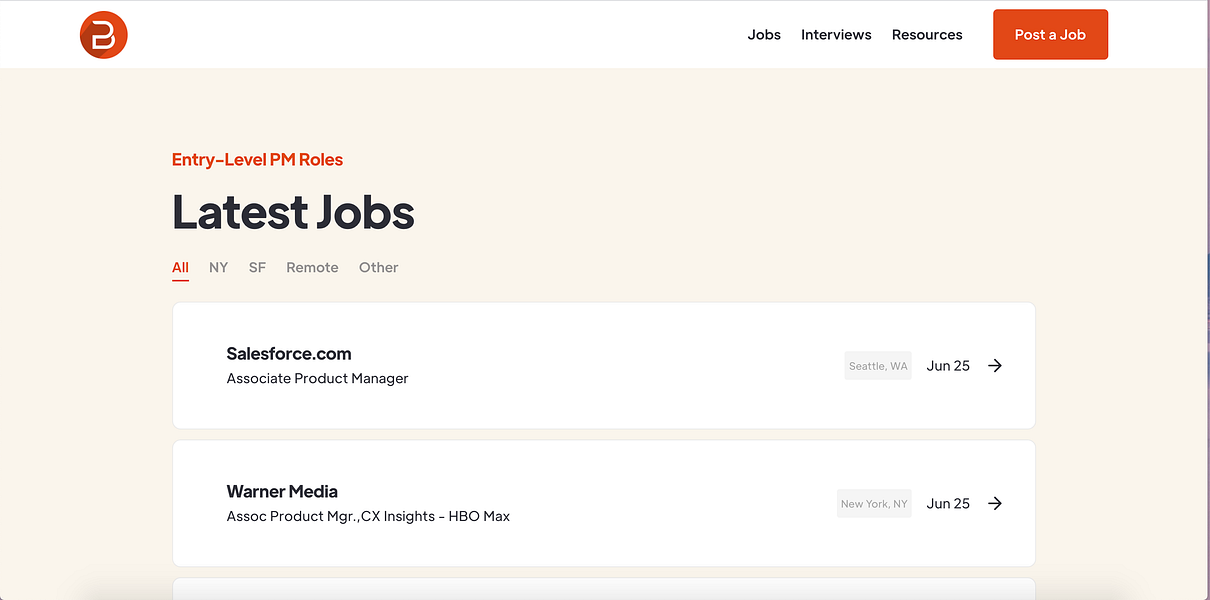Show Remote jobs tab
Image resolution: width=1210 pixels, height=600 pixels.
click(x=312, y=268)
